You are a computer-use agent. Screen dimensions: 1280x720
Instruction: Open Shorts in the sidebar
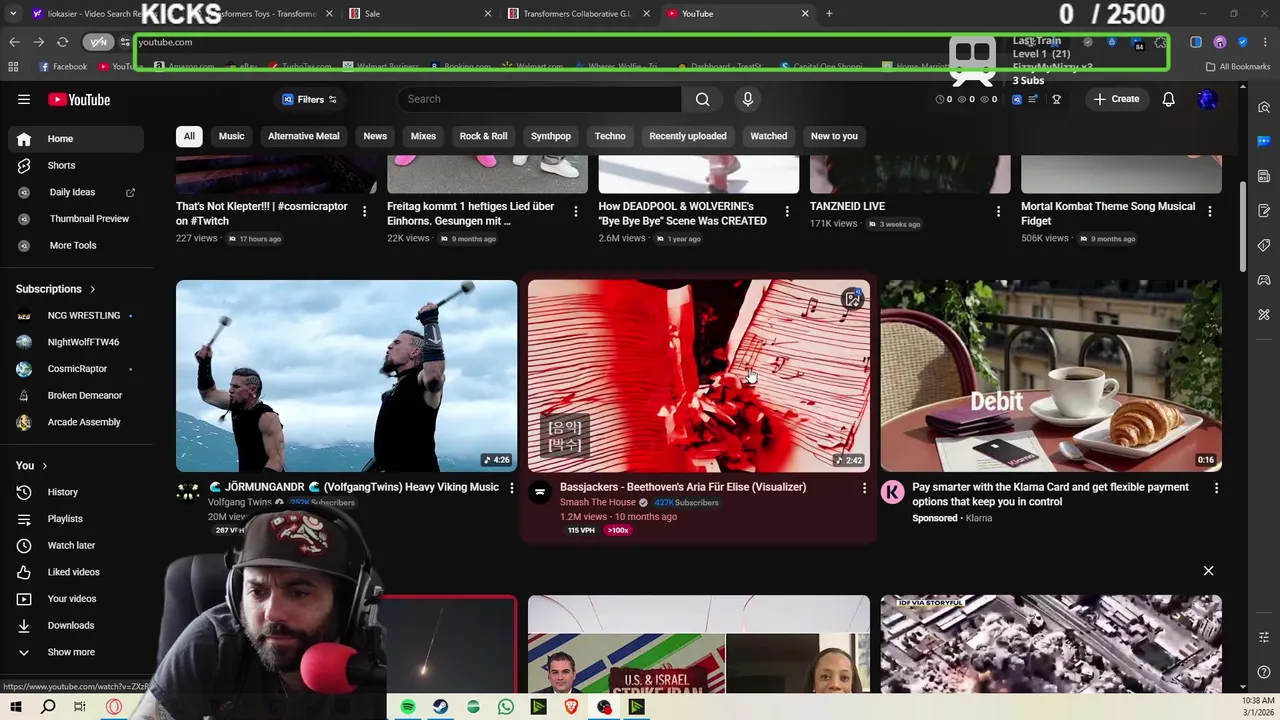coord(76,165)
